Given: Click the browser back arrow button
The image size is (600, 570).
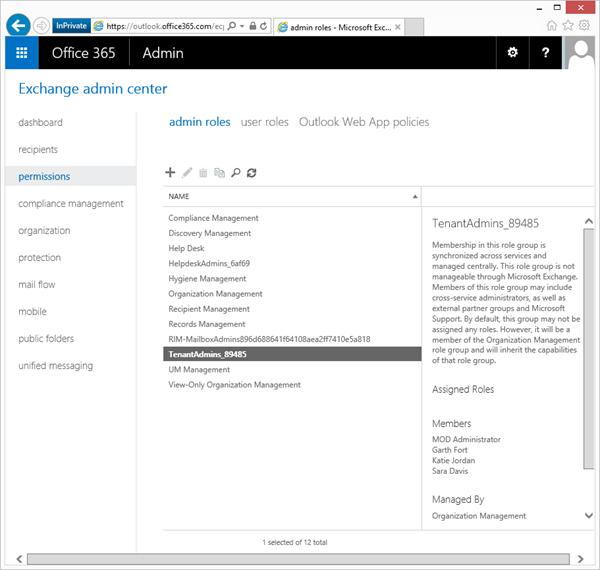Looking at the screenshot, I should click(x=16, y=25).
